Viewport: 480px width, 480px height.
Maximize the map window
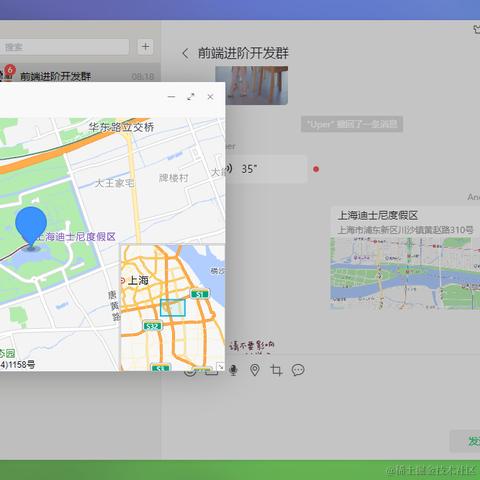point(191,97)
